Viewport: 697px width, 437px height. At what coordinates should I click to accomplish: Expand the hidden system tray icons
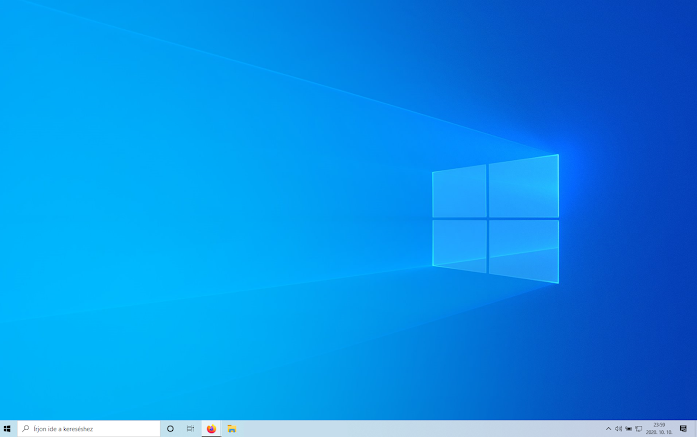tap(608, 429)
